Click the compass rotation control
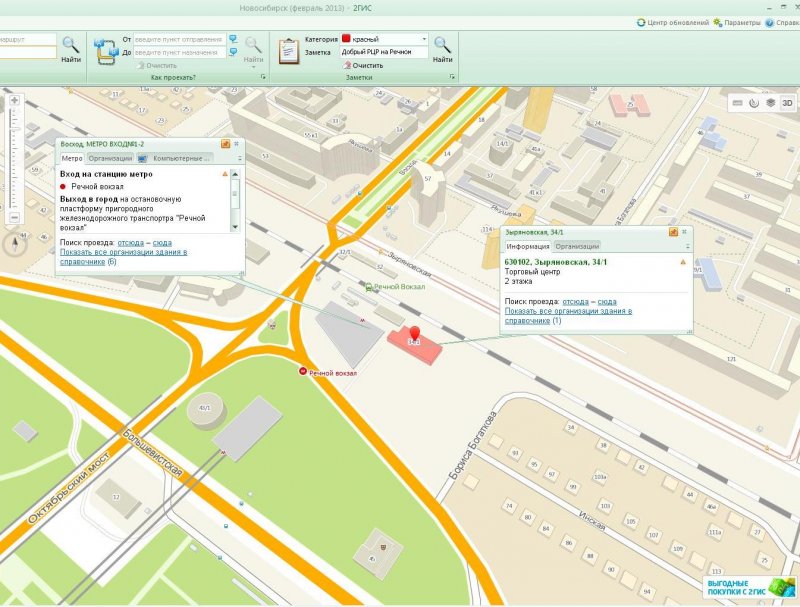The width and height of the screenshot is (800, 607). point(15,243)
